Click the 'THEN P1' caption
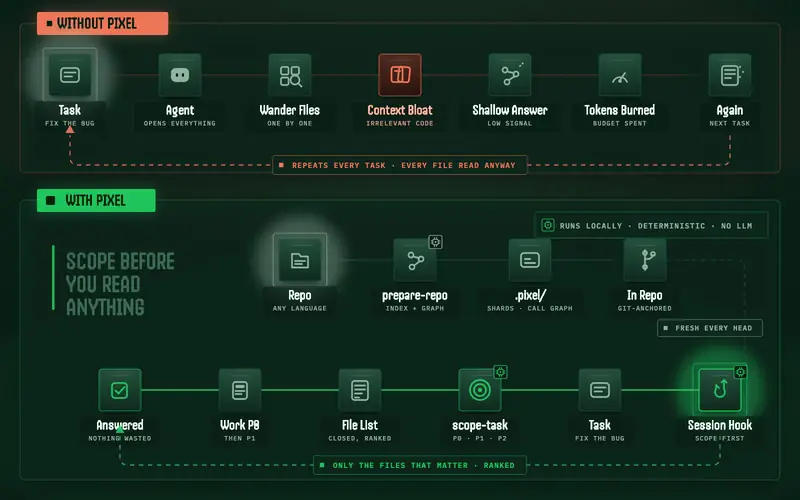Viewport: 800px width, 500px height. point(240,438)
